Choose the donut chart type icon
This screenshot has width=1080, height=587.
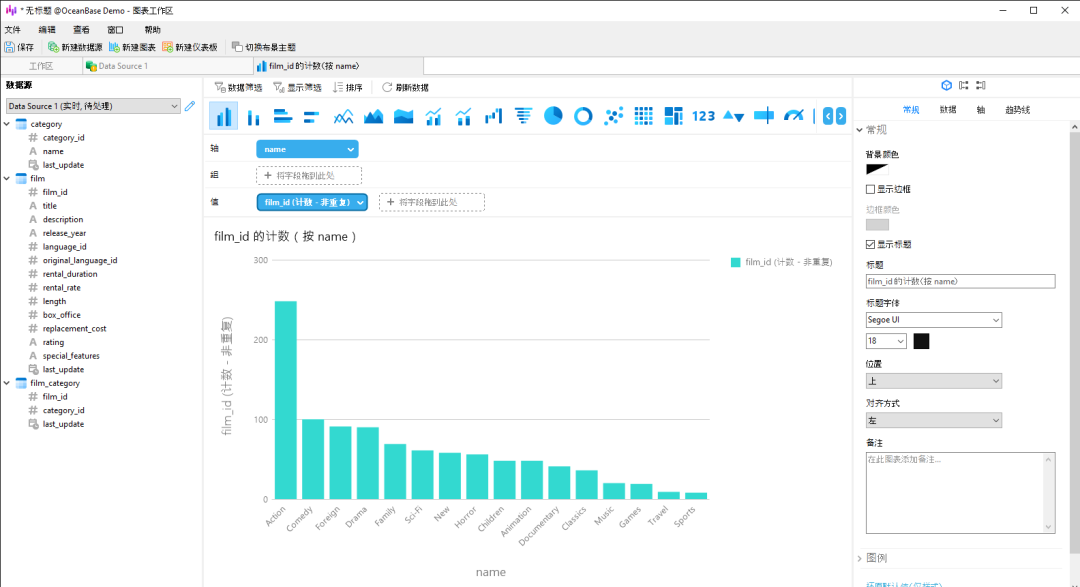(583, 116)
